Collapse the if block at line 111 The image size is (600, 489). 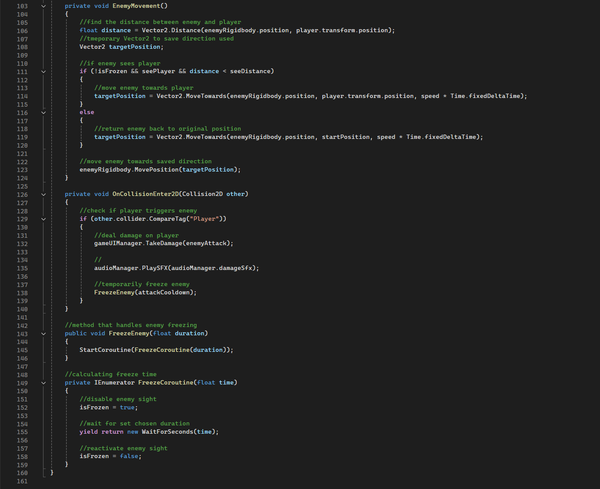[x=43, y=73]
